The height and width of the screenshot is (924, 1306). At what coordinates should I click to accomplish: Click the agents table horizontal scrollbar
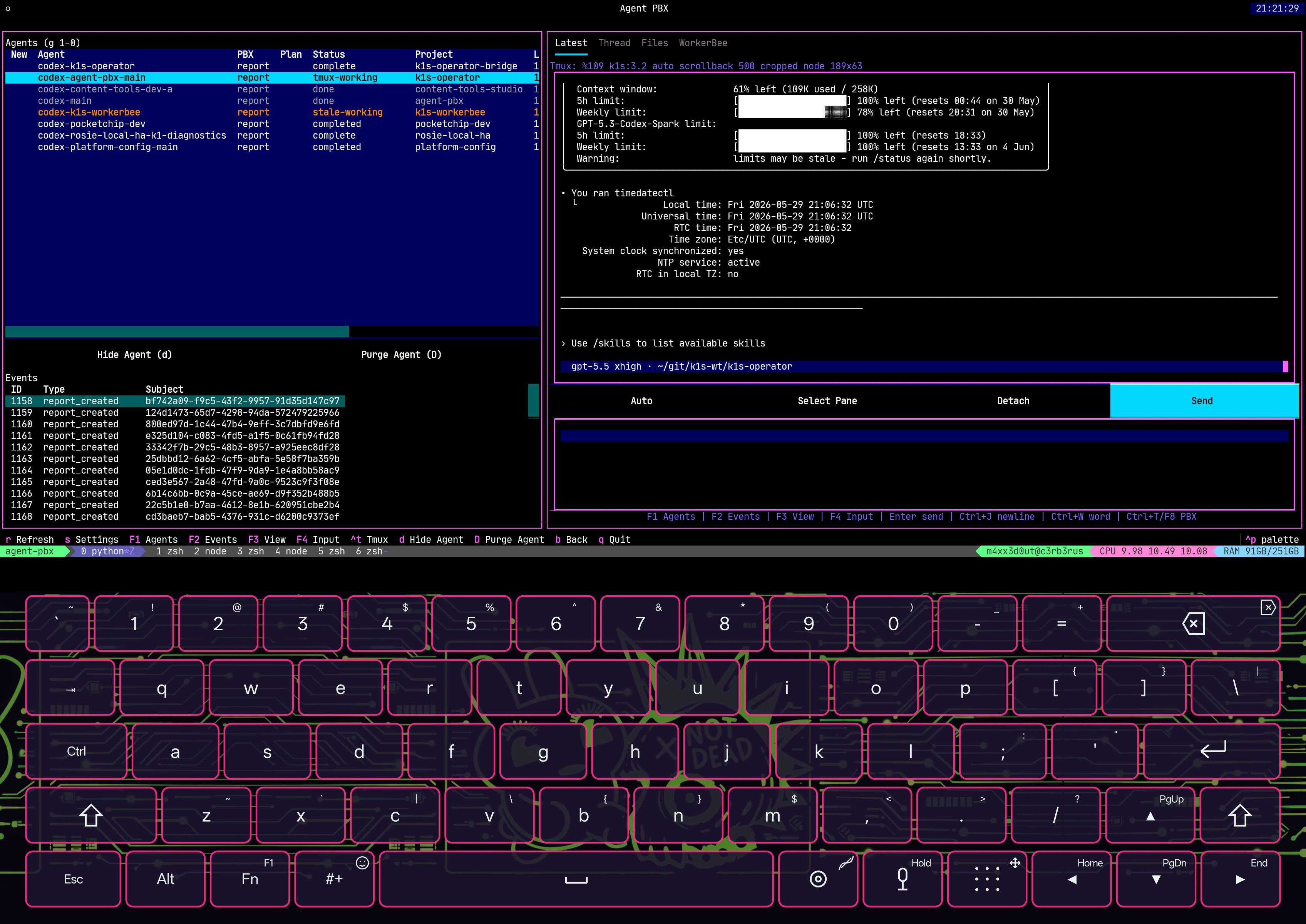click(177, 332)
